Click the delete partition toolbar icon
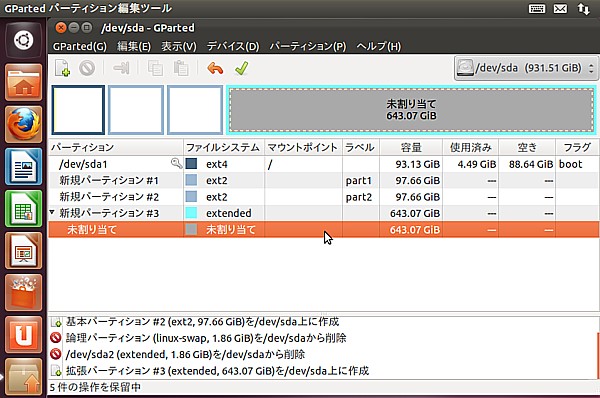This screenshot has height=398, width=600. point(87,68)
